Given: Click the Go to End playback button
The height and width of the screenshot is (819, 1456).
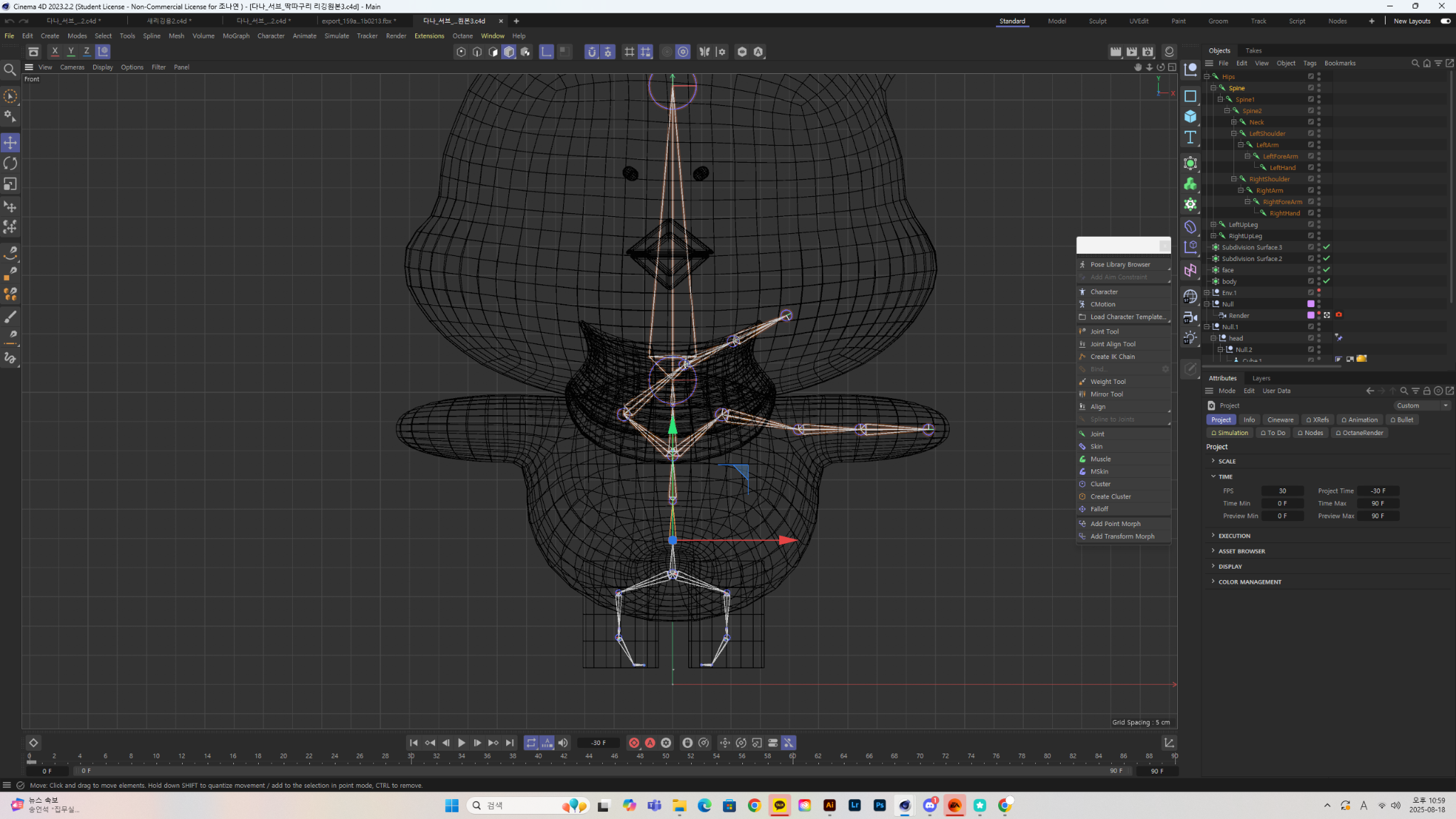Looking at the screenshot, I should 510,743.
